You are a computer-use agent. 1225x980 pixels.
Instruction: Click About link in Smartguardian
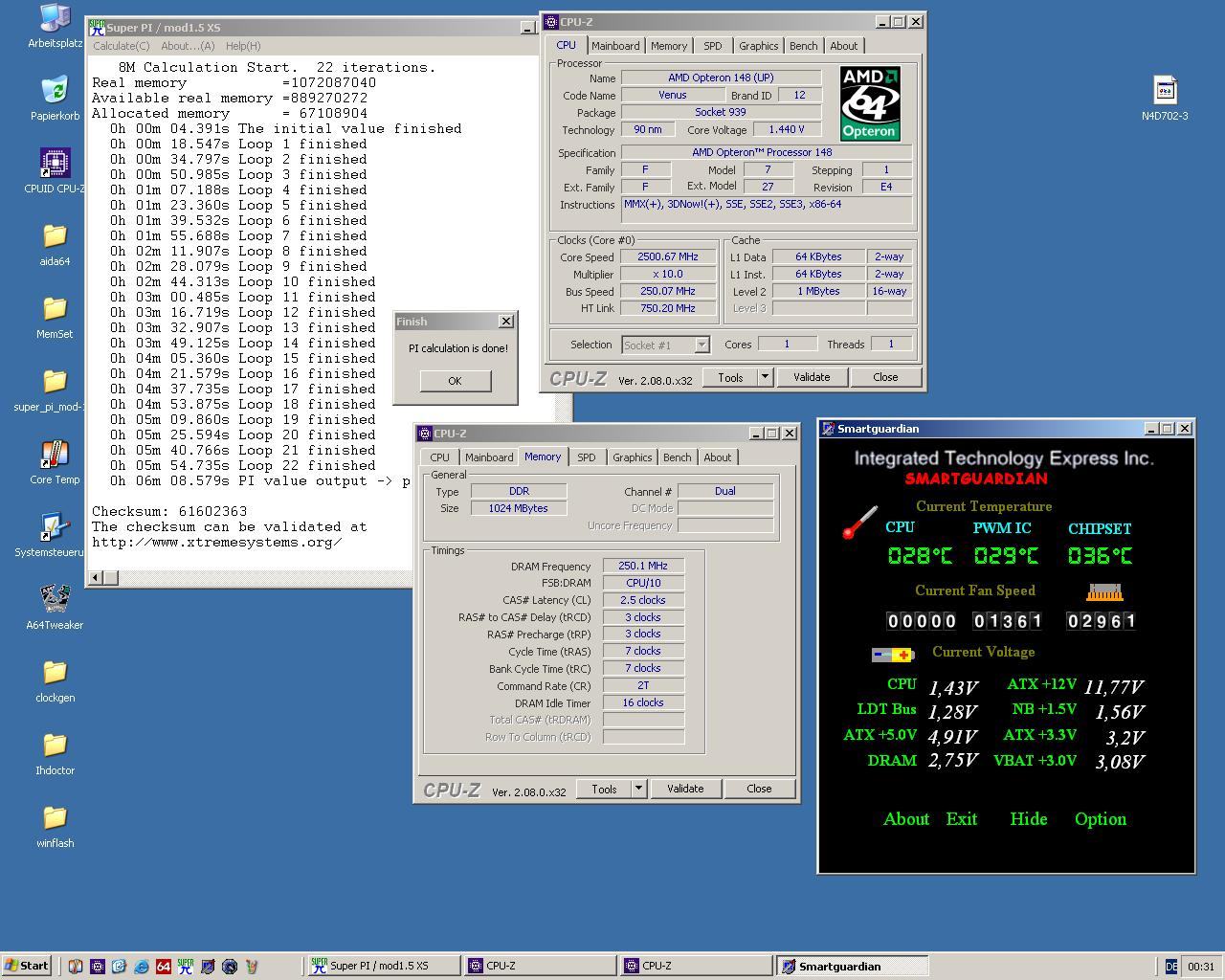(x=905, y=819)
